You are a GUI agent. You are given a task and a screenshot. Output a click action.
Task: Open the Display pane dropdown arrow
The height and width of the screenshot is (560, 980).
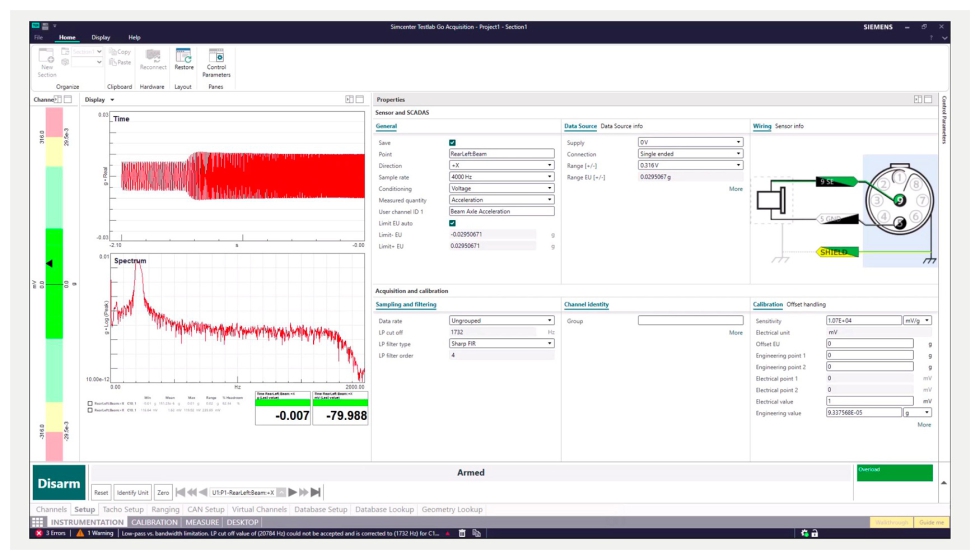tap(112, 100)
